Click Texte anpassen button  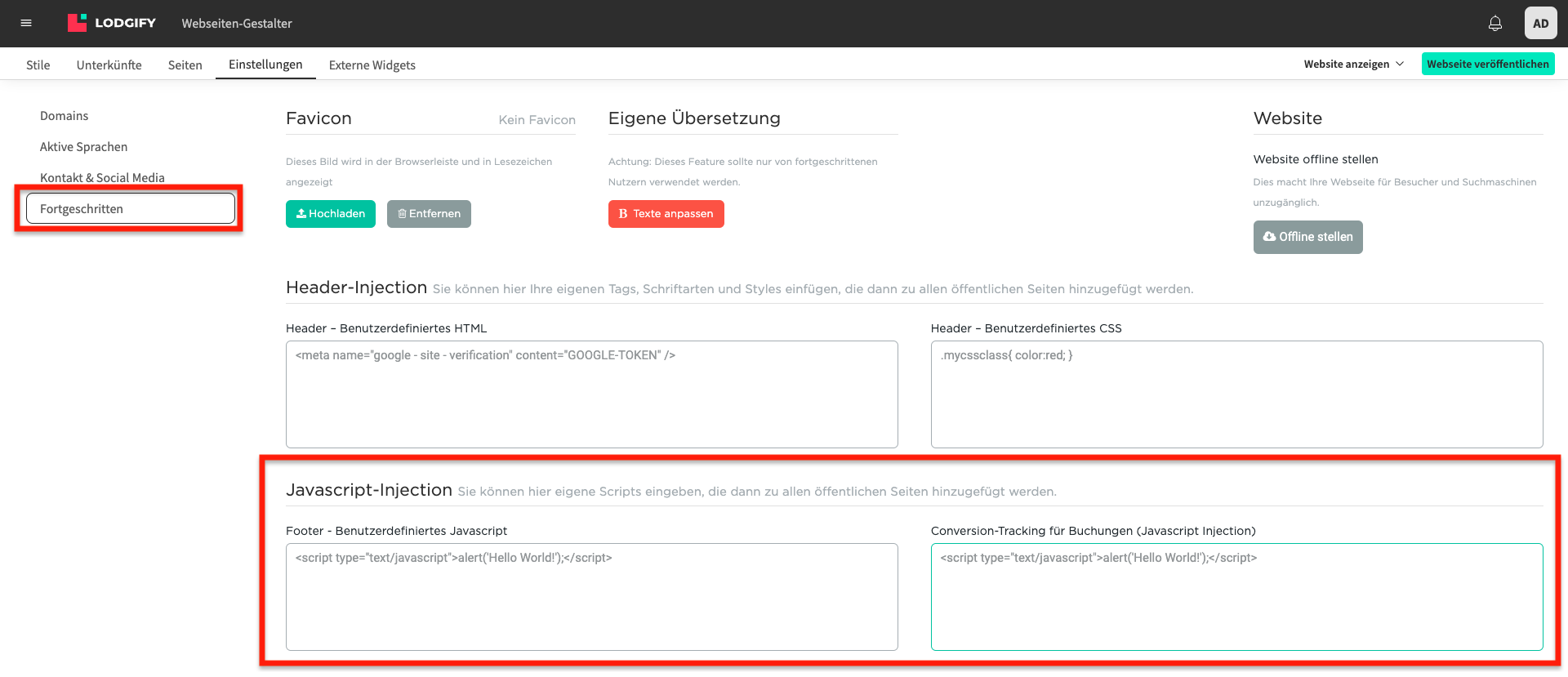pos(666,214)
